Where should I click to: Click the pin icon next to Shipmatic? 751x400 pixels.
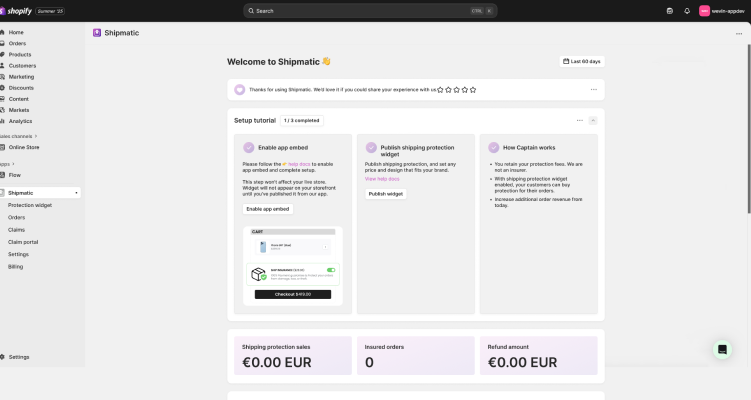pos(76,193)
